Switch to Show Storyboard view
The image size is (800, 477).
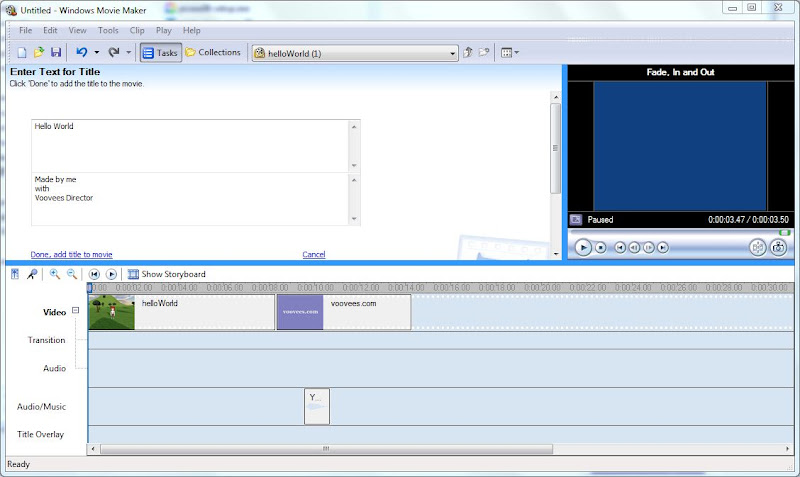coord(166,274)
